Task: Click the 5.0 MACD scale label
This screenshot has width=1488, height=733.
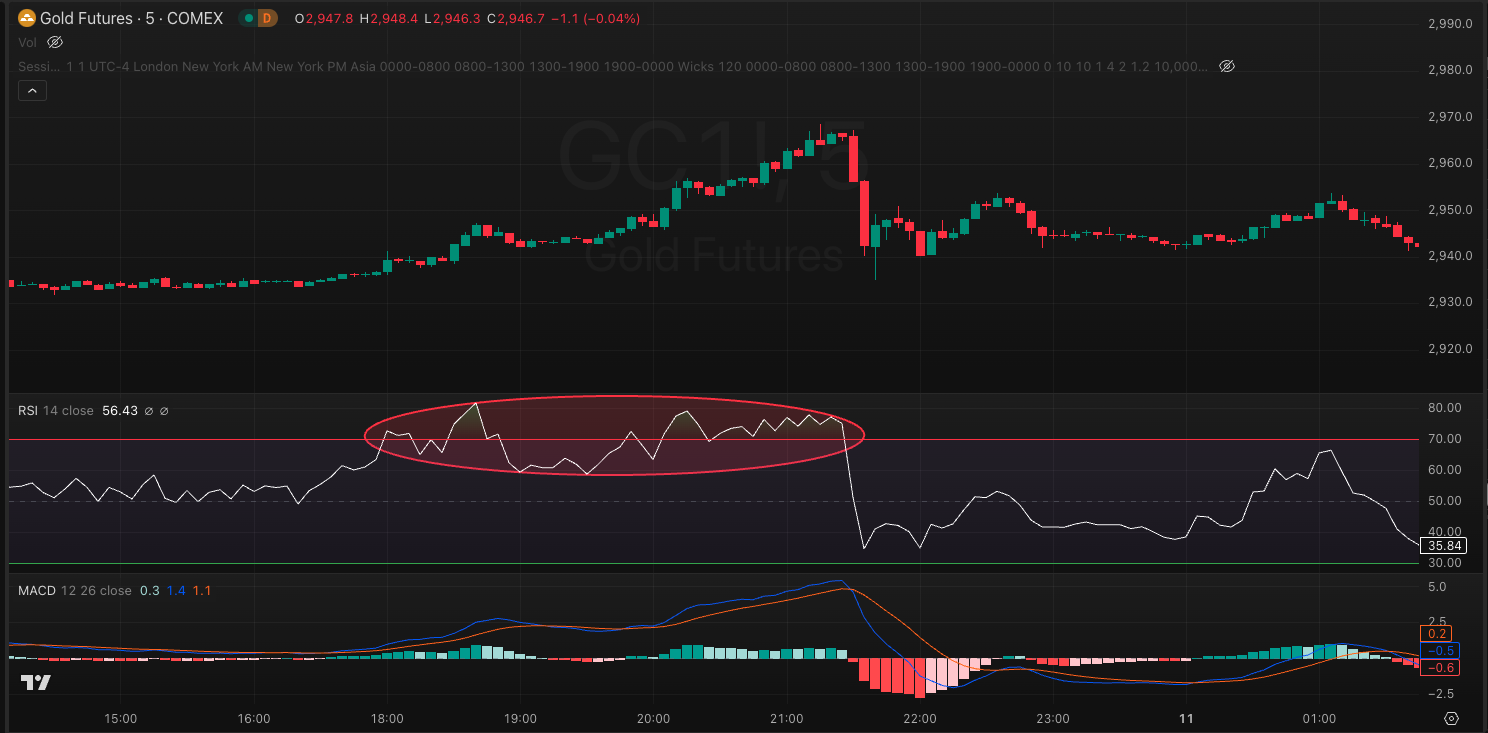Action: (x=1437, y=588)
